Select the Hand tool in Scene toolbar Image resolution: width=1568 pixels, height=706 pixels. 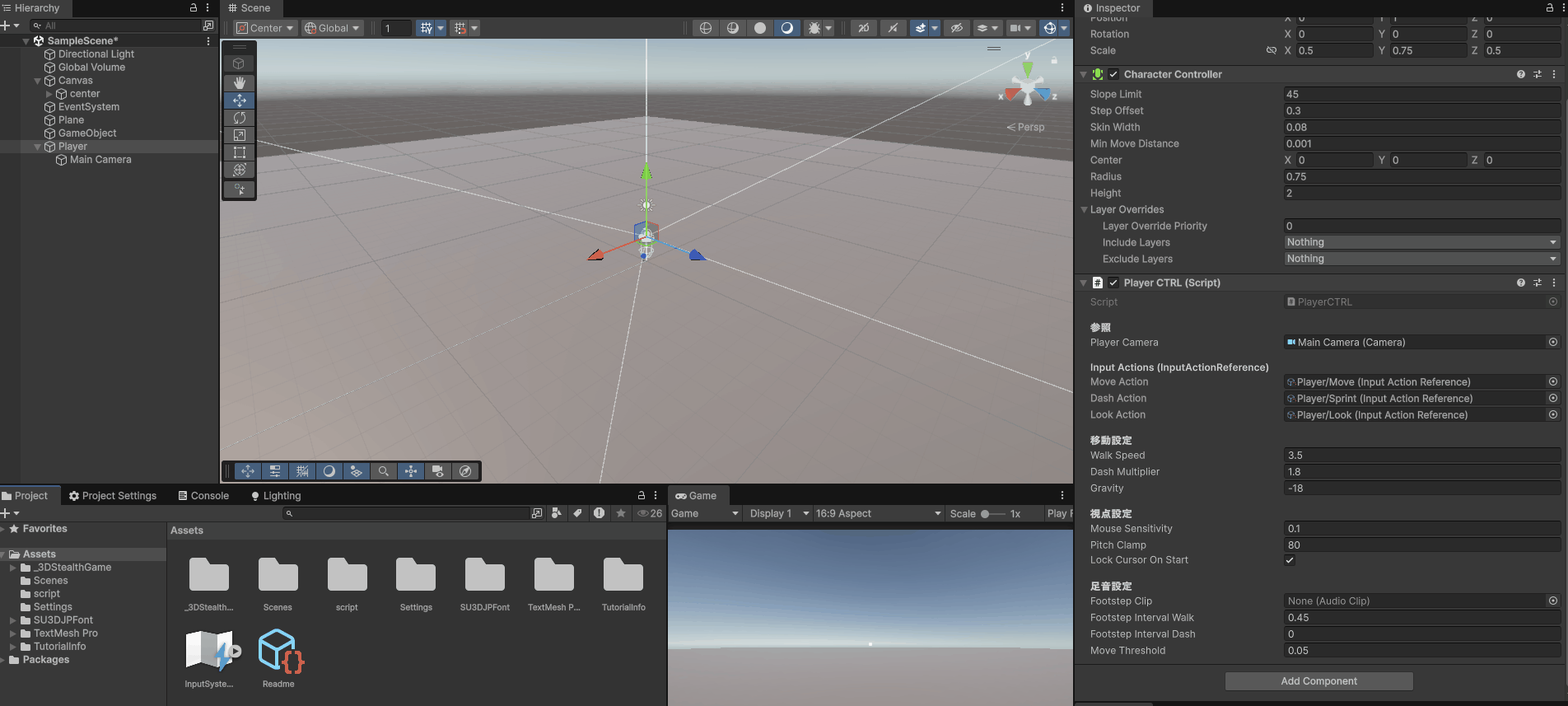tap(240, 82)
